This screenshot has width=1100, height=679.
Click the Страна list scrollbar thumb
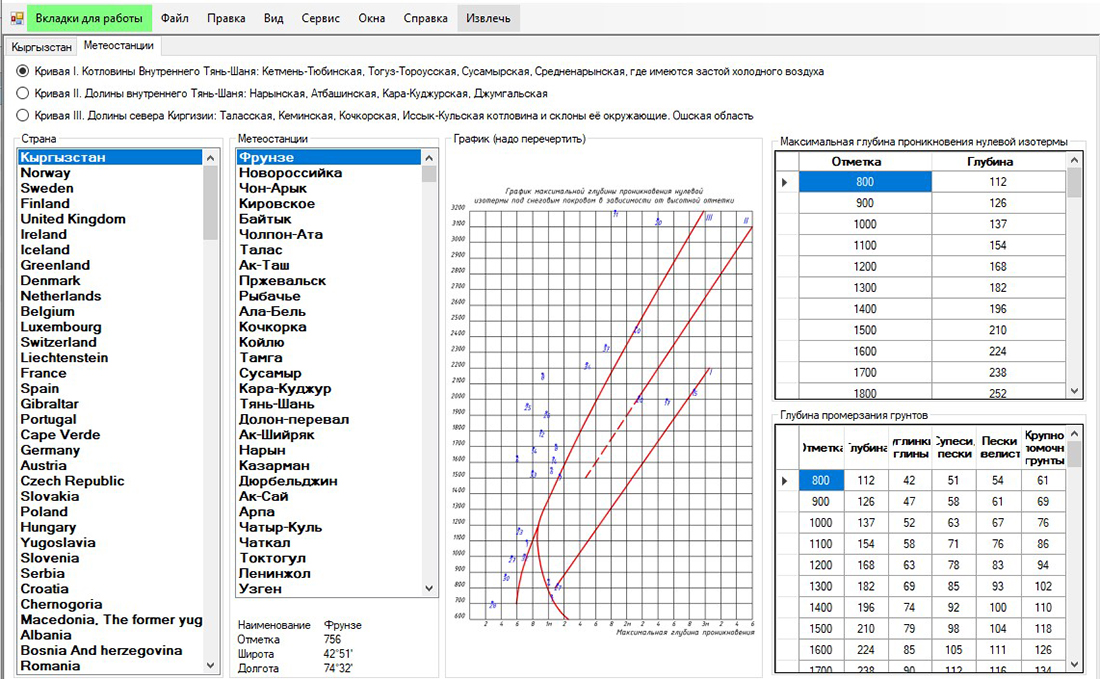pyautogui.click(x=210, y=203)
